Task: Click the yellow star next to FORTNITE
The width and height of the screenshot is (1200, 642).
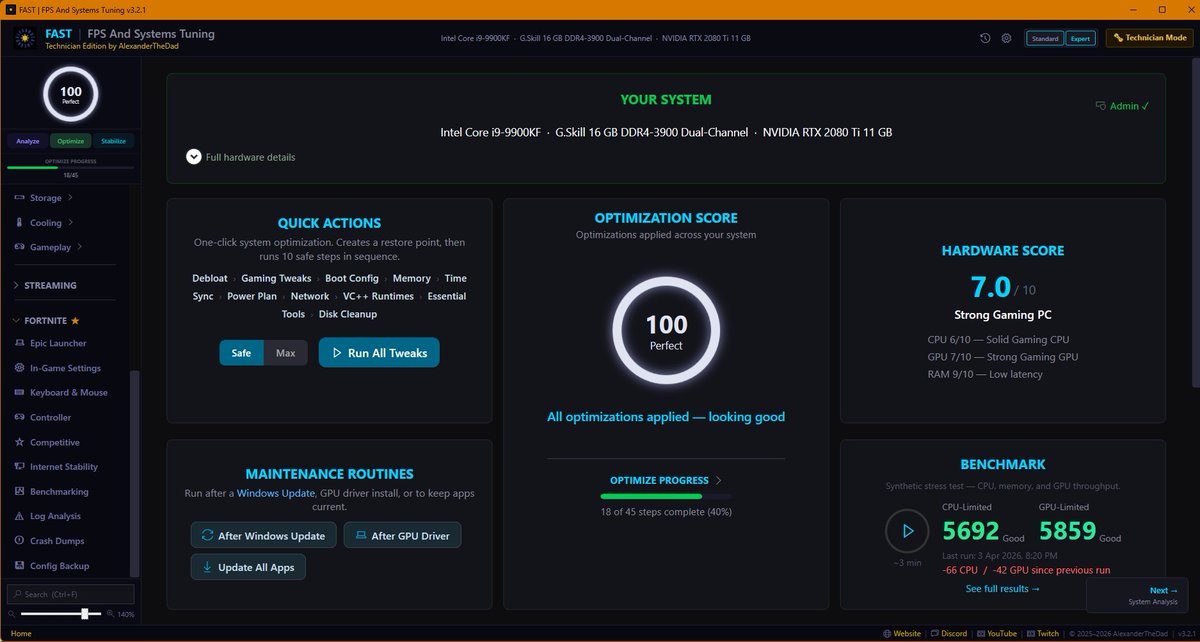Action: pos(75,321)
